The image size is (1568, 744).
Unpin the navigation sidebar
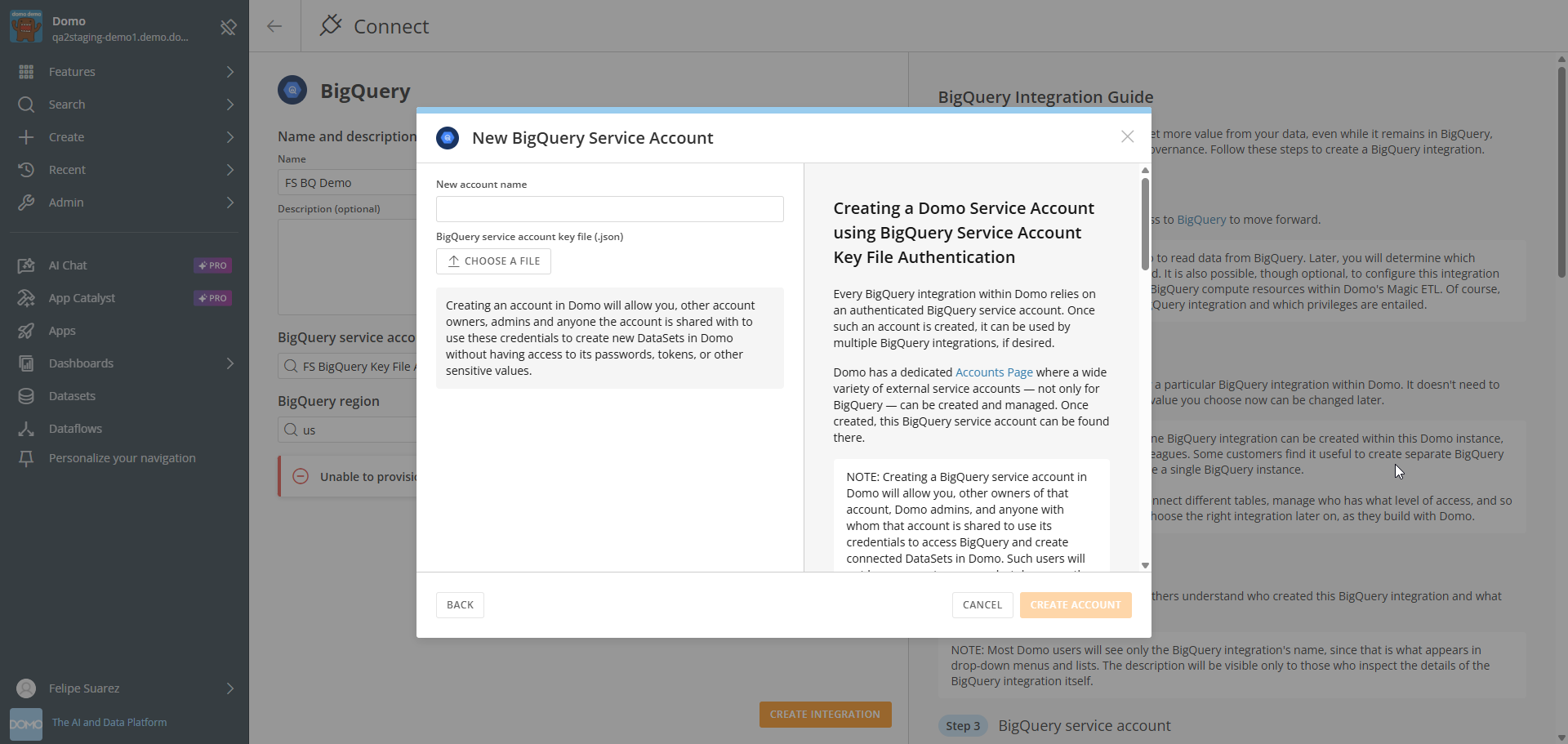(229, 28)
